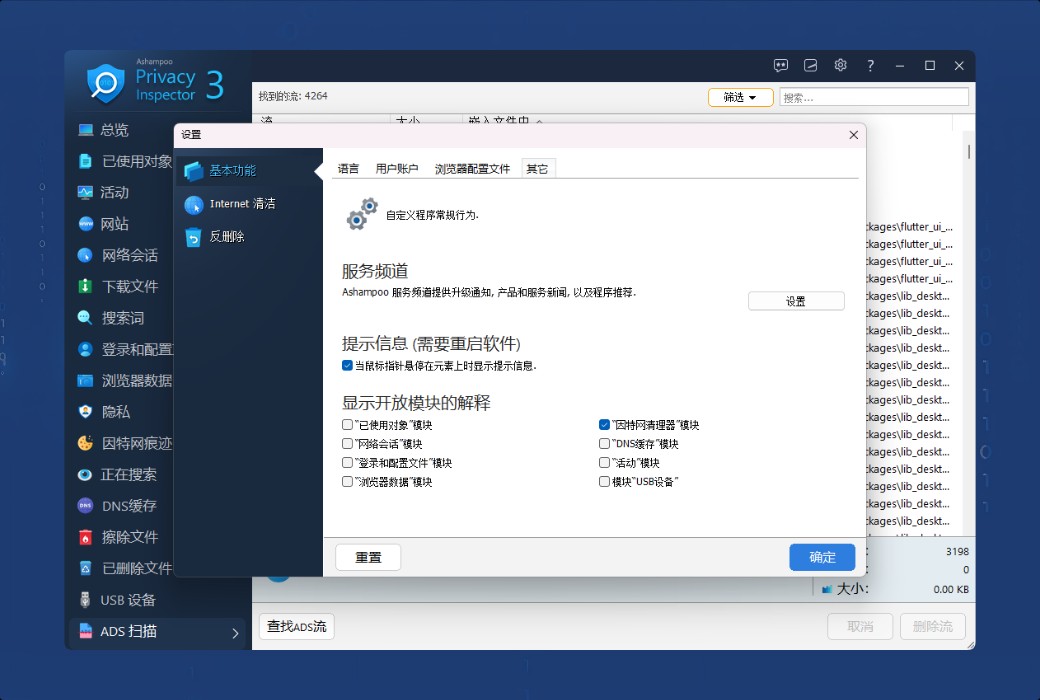Switch to the 浏览器配置文件 tab
The height and width of the screenshot is (700, 1040).
[472, 169]
